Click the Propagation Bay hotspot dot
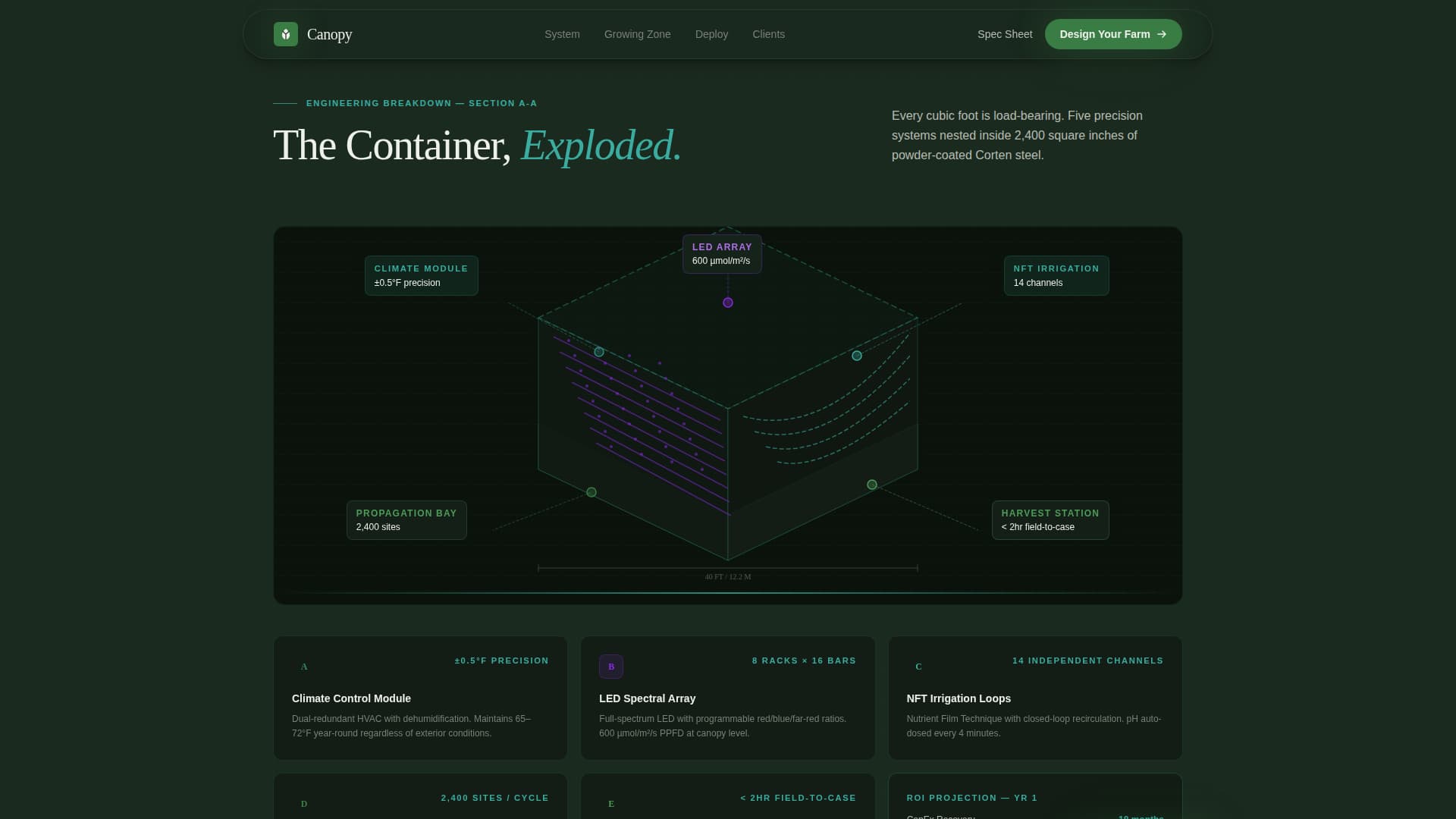Viewport: 1456px width, 819px height. (591, 492)
